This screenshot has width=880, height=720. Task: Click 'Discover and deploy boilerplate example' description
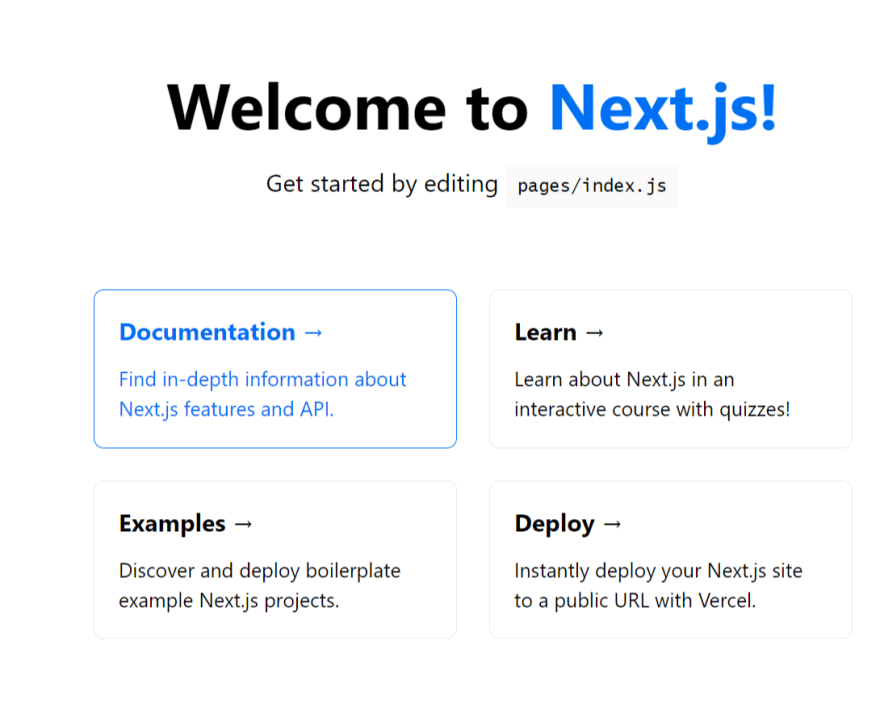(260, 585)
